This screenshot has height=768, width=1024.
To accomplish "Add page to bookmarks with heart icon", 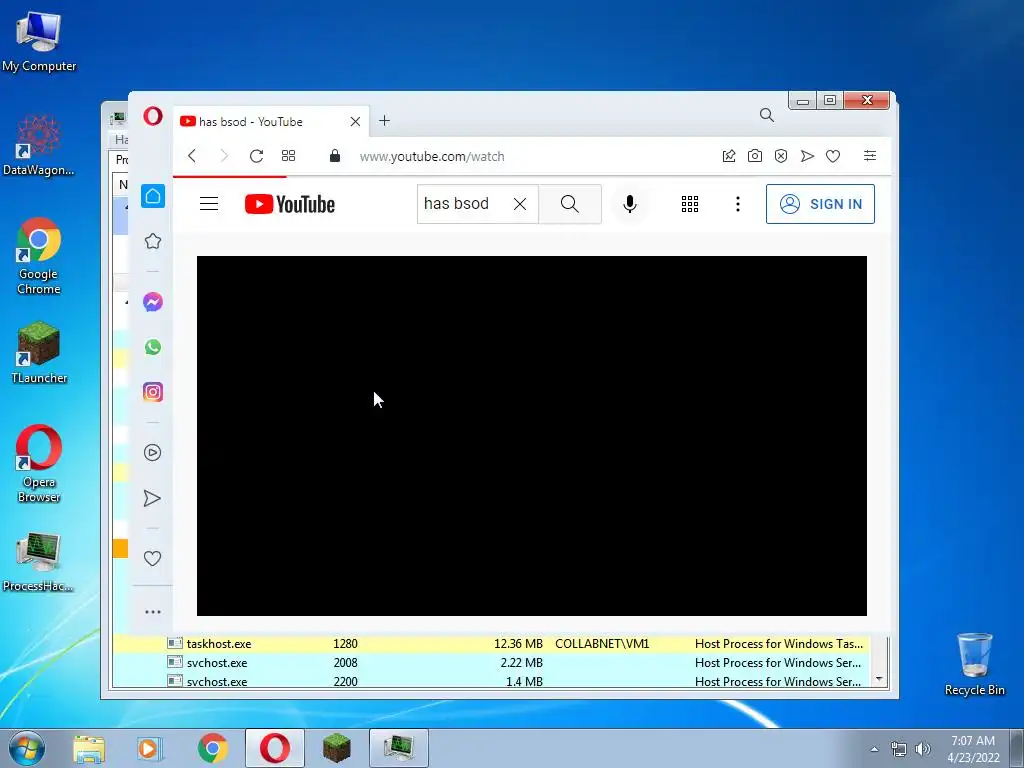I will [x=833, y=156].
